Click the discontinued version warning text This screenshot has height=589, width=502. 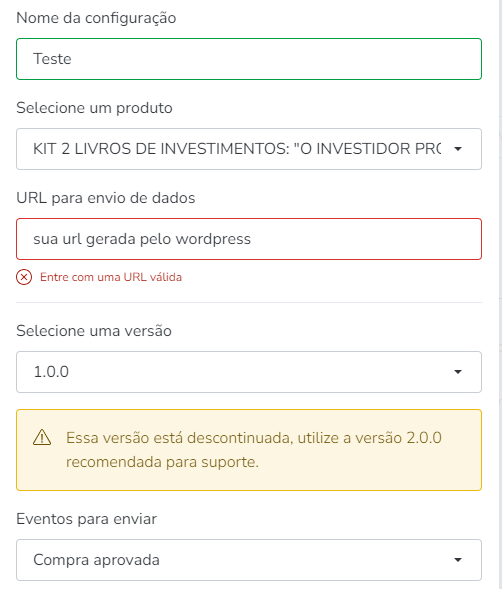coord(254,450)
